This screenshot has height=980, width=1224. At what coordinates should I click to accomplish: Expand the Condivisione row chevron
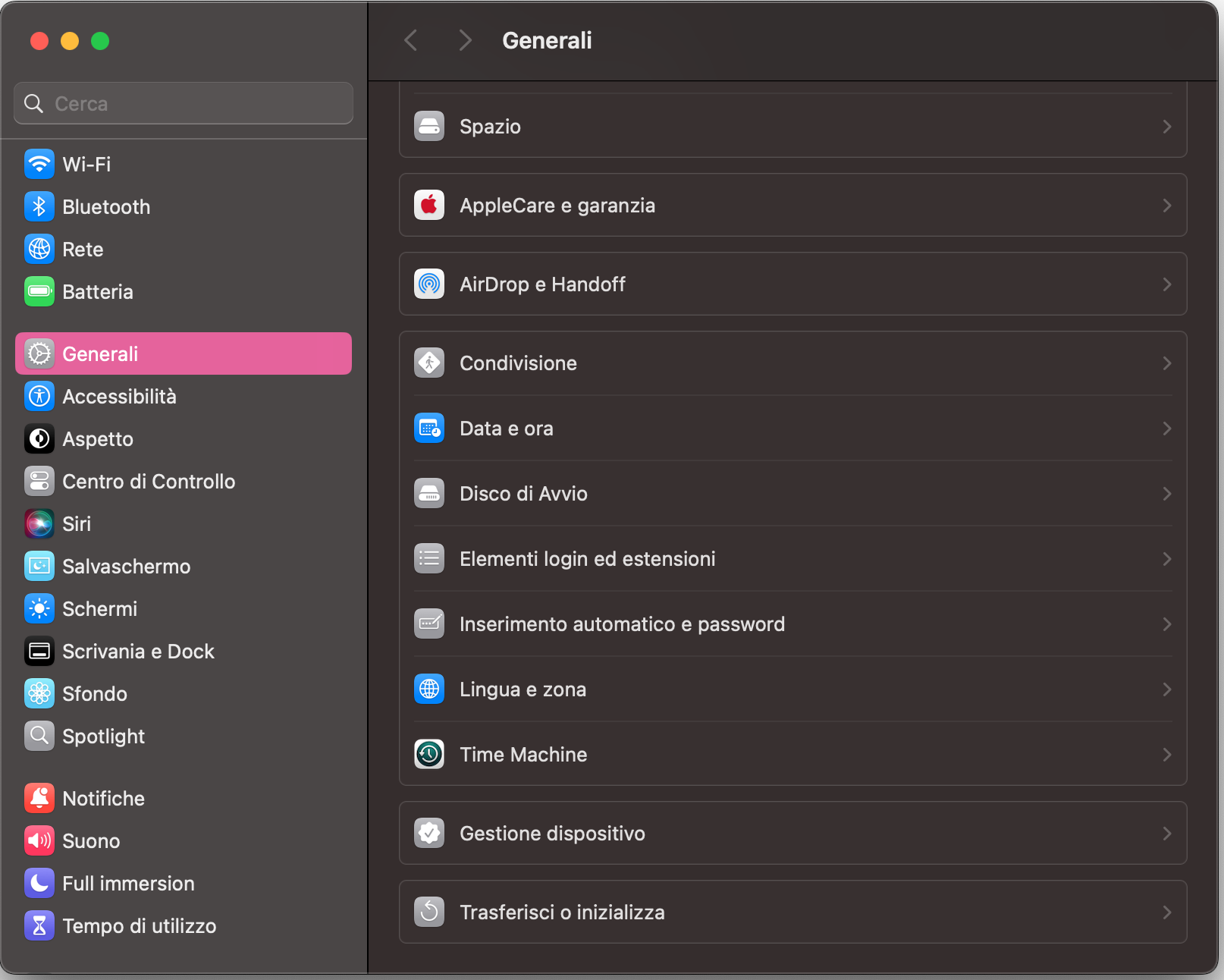[1166, 363]
